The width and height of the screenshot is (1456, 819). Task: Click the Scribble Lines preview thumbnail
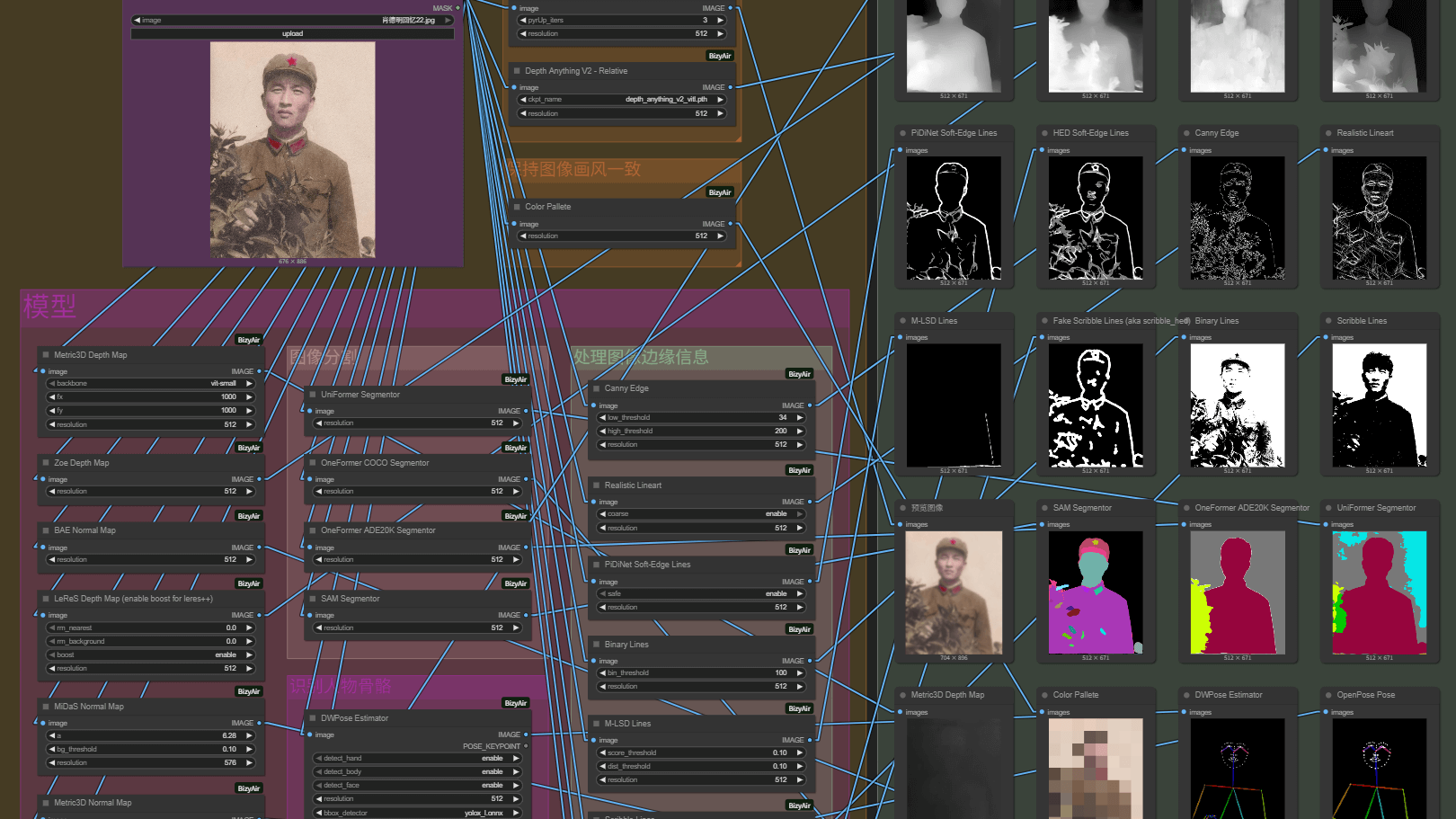coord(1379,405)
